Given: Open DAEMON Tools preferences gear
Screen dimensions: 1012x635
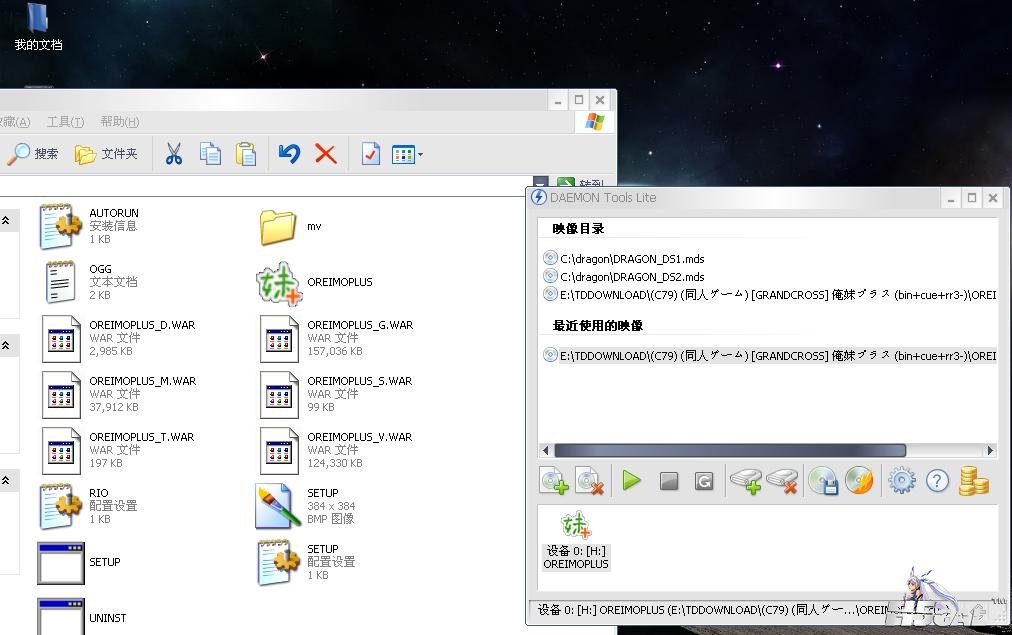Looking at the screenshot, I should [x=902, y=481].
